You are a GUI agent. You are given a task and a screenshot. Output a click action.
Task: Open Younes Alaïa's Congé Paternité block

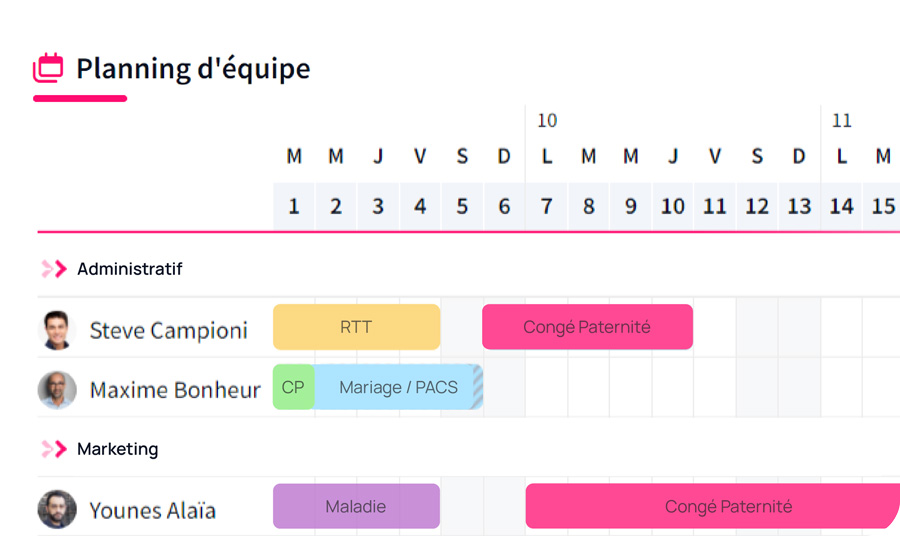coord(712,507)
